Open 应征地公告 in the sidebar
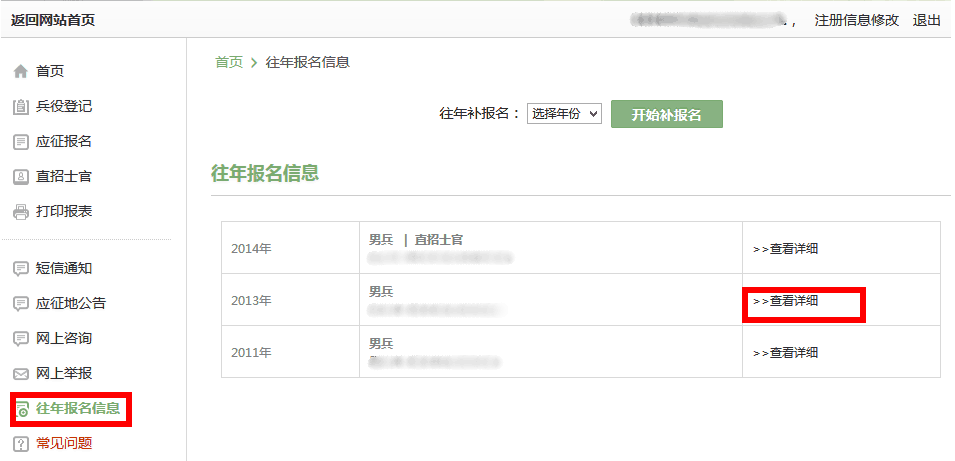The width and height of the screenshot is (955, 461). (71, 303)
